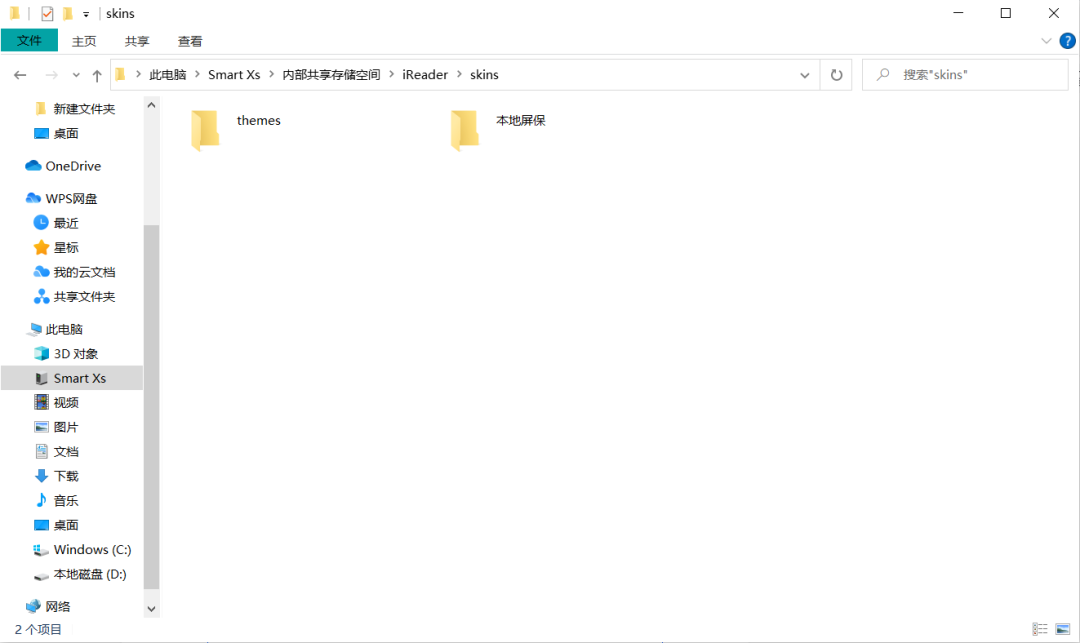Viewport: 1080px width, 643px height.
Task: Open the help question mark icon
Action: (1067, 41)
